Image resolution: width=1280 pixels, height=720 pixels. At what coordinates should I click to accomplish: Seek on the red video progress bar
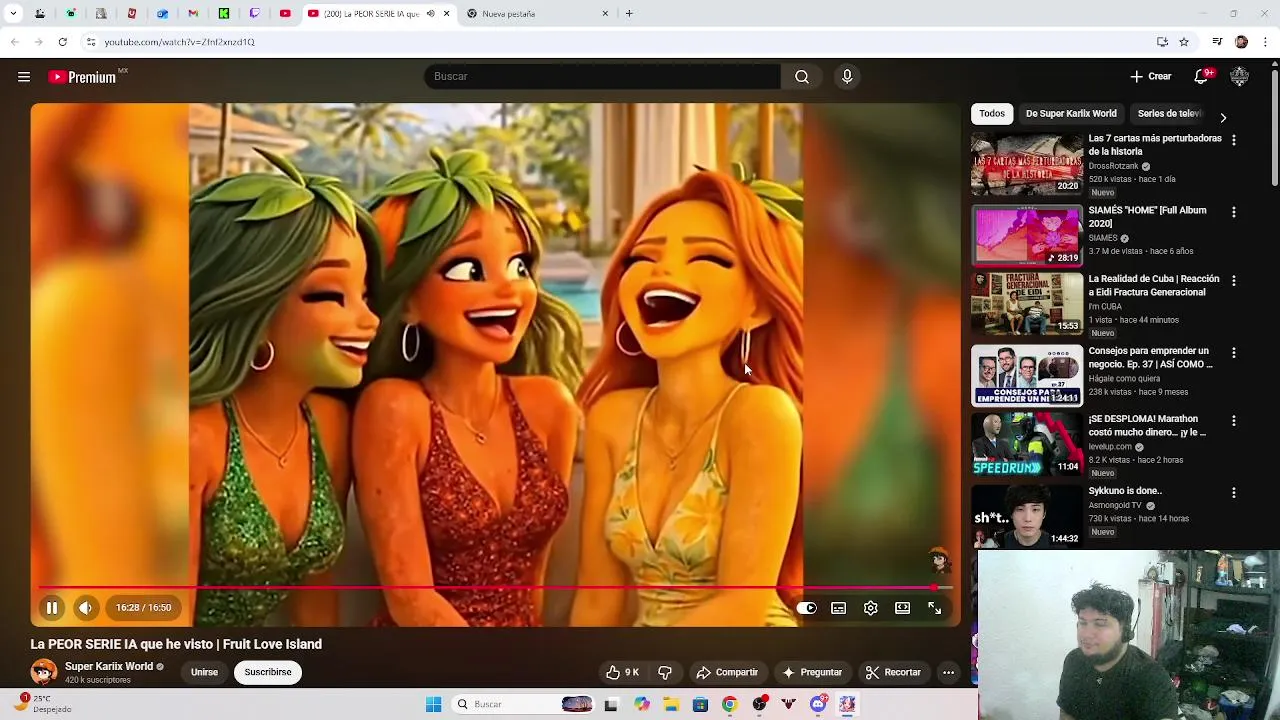pyautogui.click(x=495, y=588)
